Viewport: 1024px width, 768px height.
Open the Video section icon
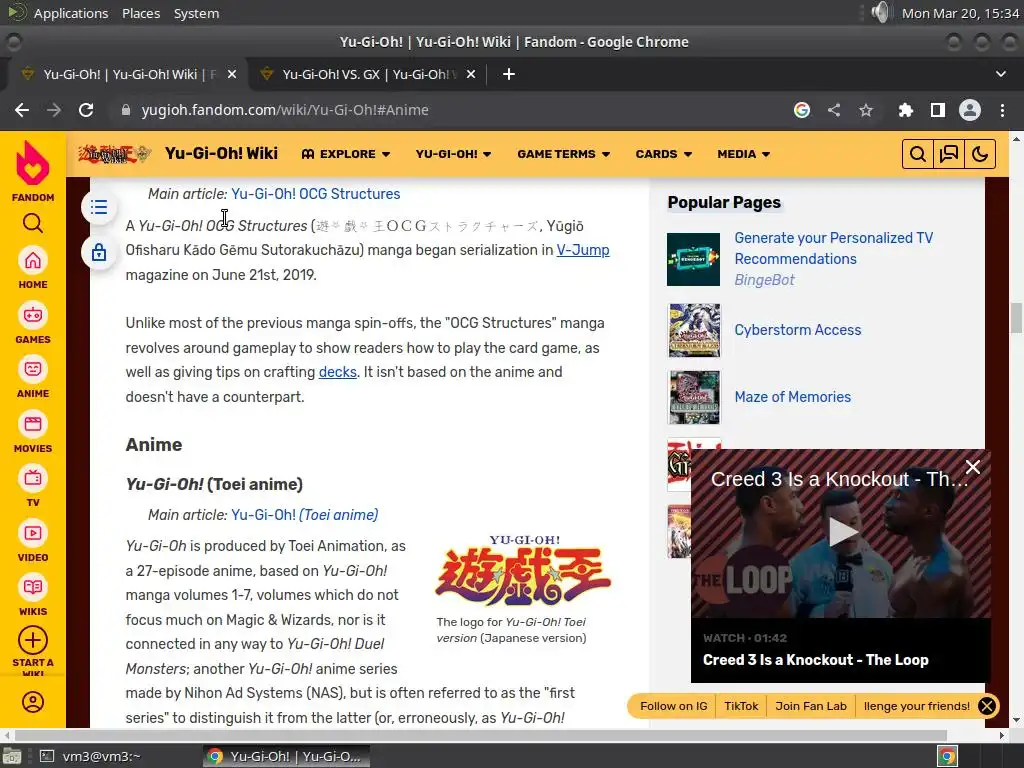click(33, 534)
